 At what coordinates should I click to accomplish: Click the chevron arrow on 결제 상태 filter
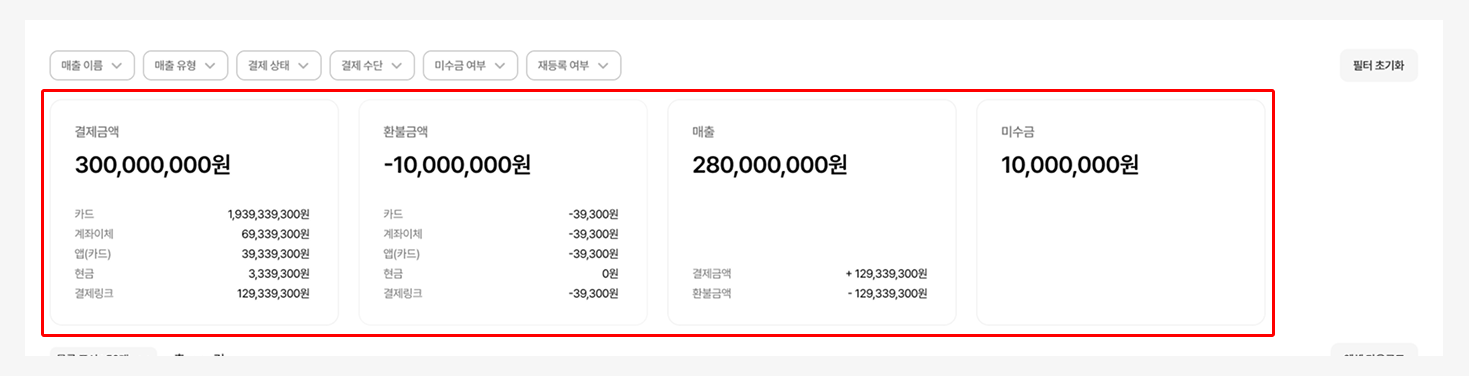pyautogui.click(x=304, y=66)
